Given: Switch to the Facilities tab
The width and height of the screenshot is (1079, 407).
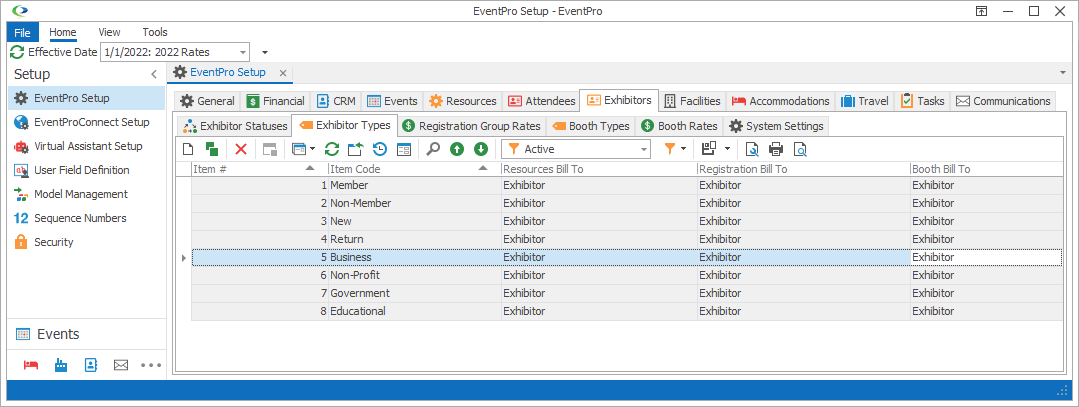Looking at the screenshot, I should [692, 101].
